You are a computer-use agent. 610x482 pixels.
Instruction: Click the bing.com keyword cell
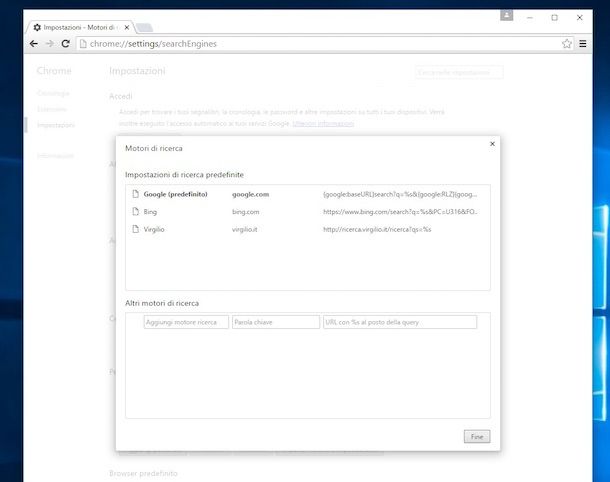click(x=245, y=212)
